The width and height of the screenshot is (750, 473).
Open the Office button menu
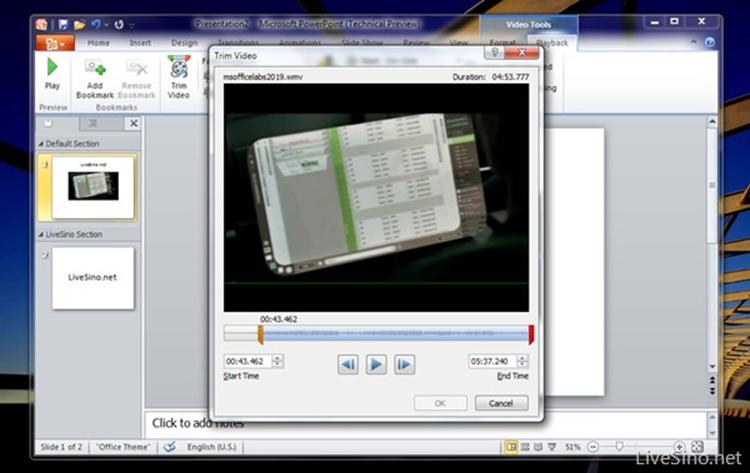(x=55, y=44)
